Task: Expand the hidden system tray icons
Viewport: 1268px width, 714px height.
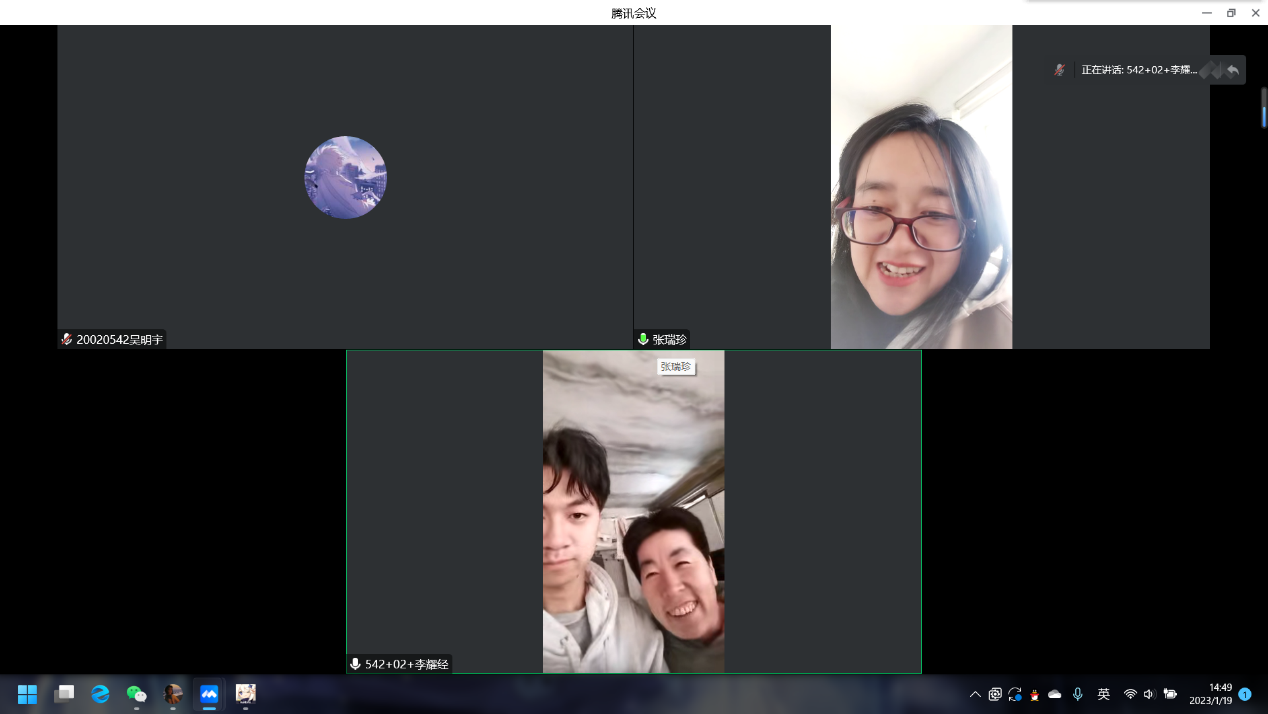Action: [975, 694]
